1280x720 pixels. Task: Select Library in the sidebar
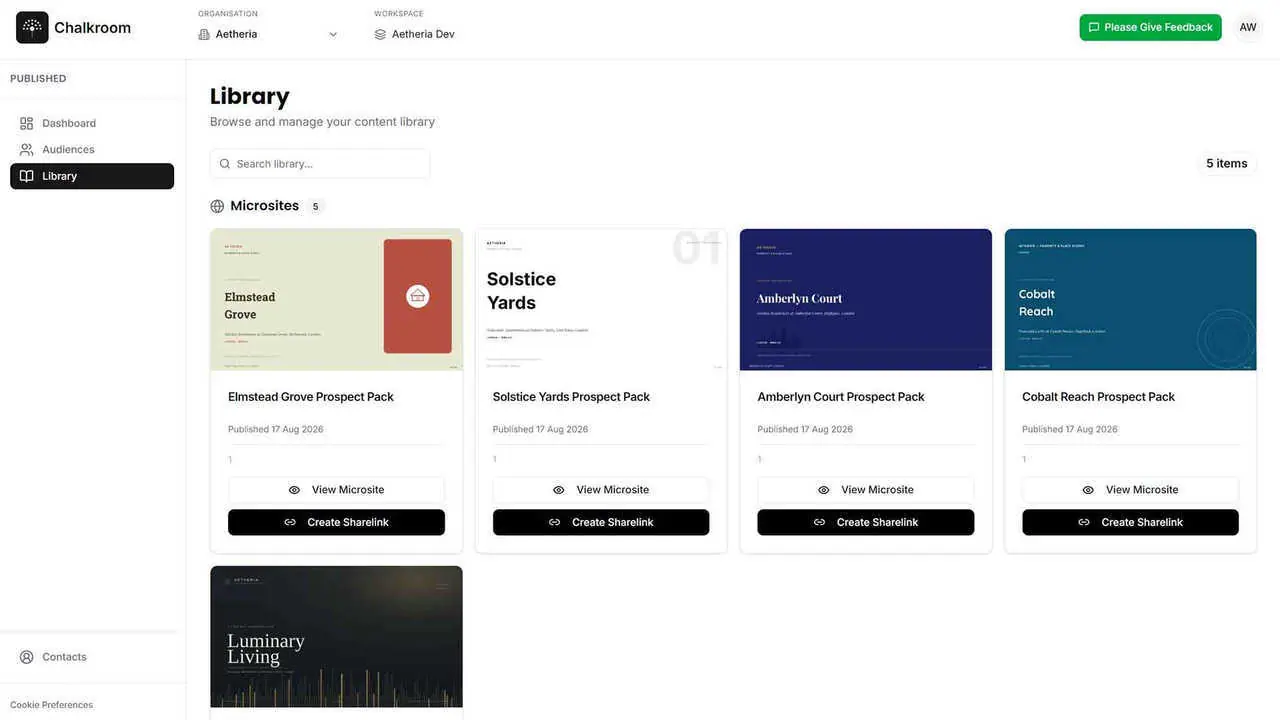[x=92, y=176]
